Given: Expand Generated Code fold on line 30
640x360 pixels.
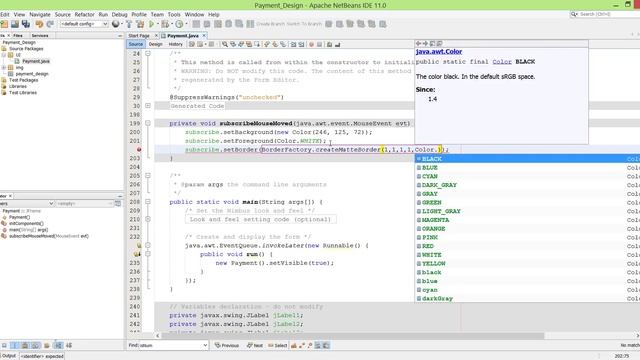Looking at the screenshot, I should 148,106.
